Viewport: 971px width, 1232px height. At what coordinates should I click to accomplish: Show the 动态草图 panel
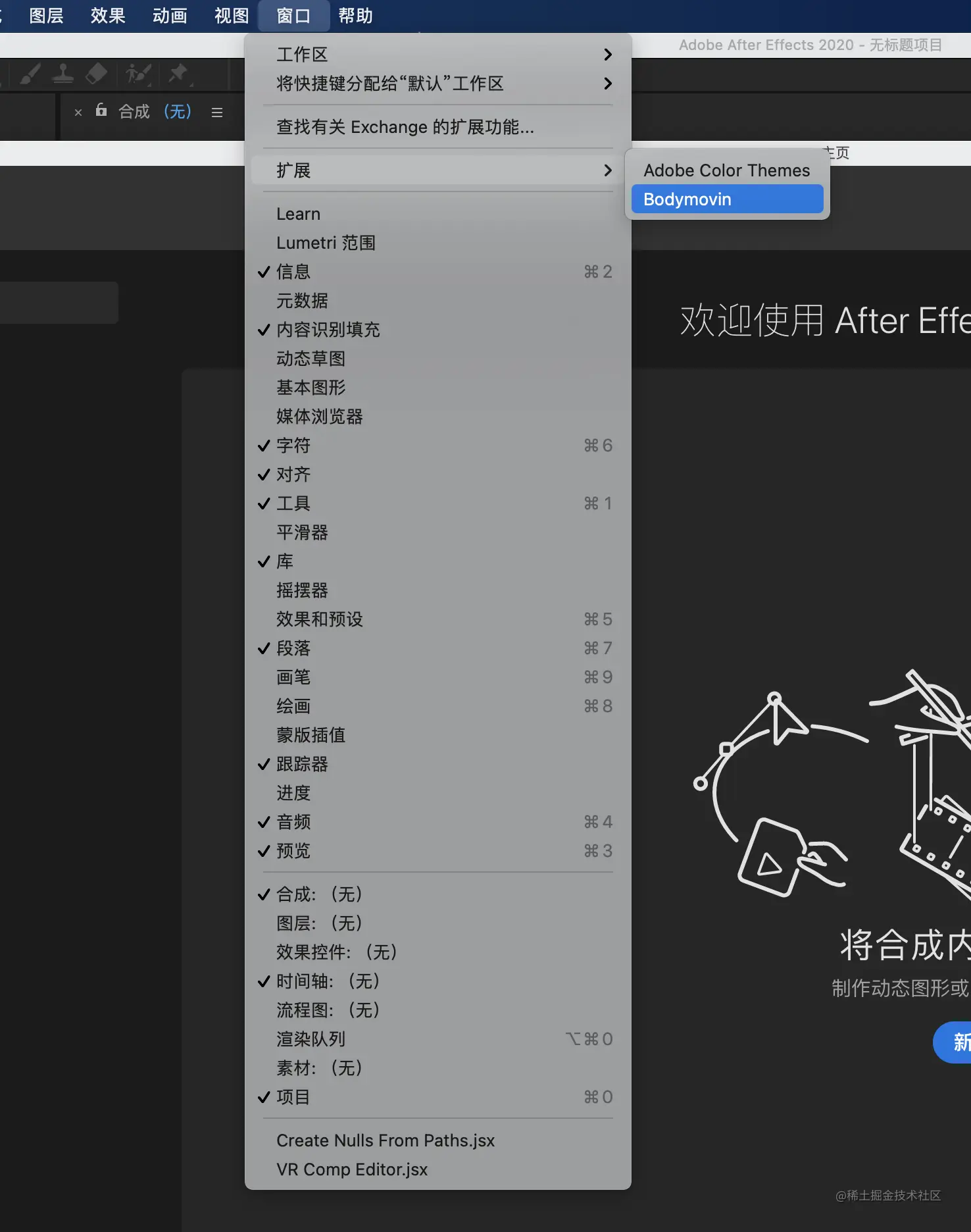tap(437, 359)
